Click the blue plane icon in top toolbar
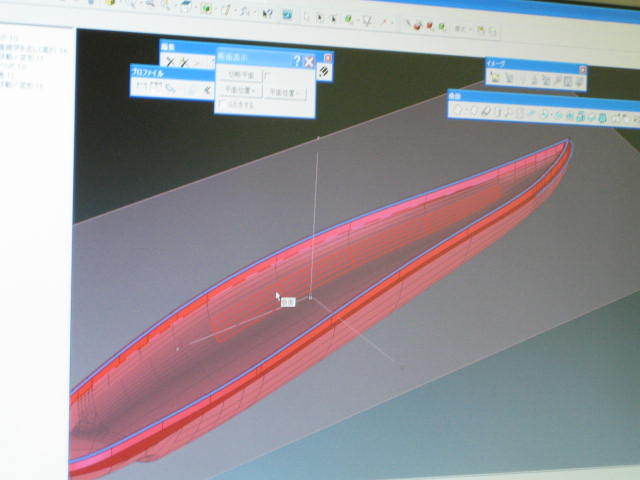640x480 pixels. tap(186, 4)
